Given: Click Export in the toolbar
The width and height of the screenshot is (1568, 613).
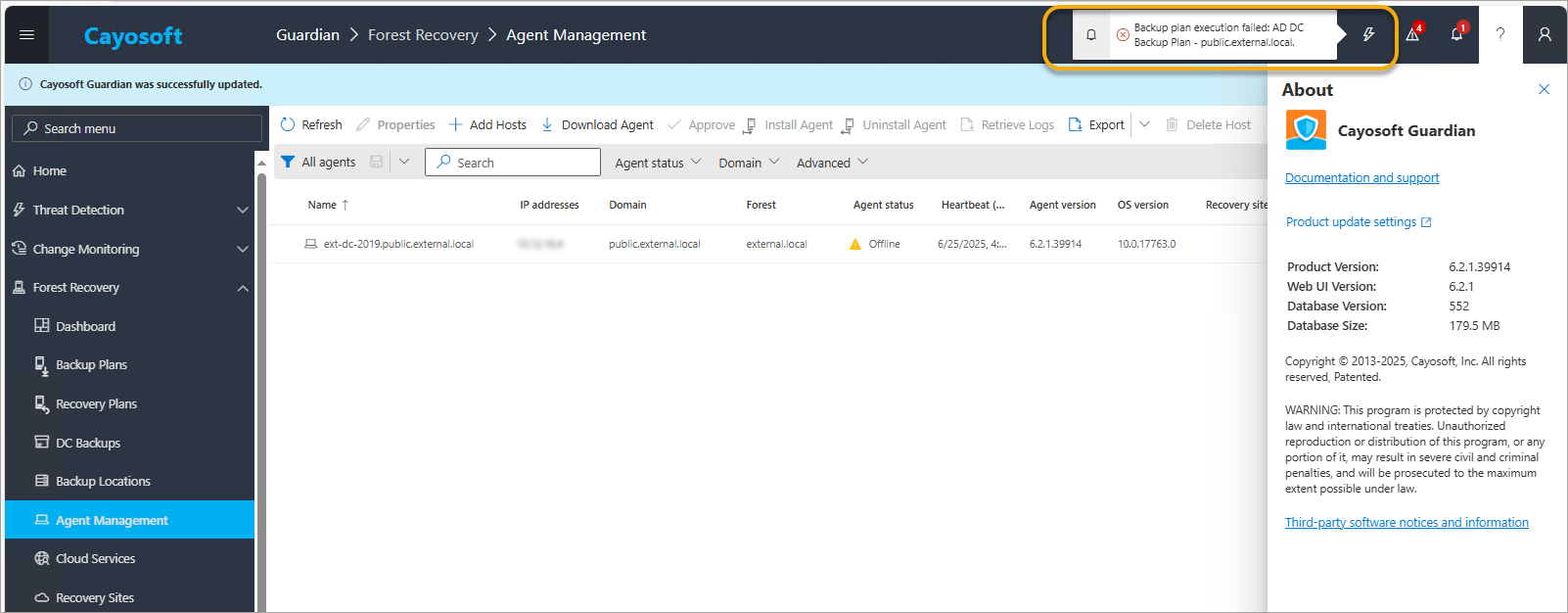Looking at the screenshot, I should [x=1096, y=125].
